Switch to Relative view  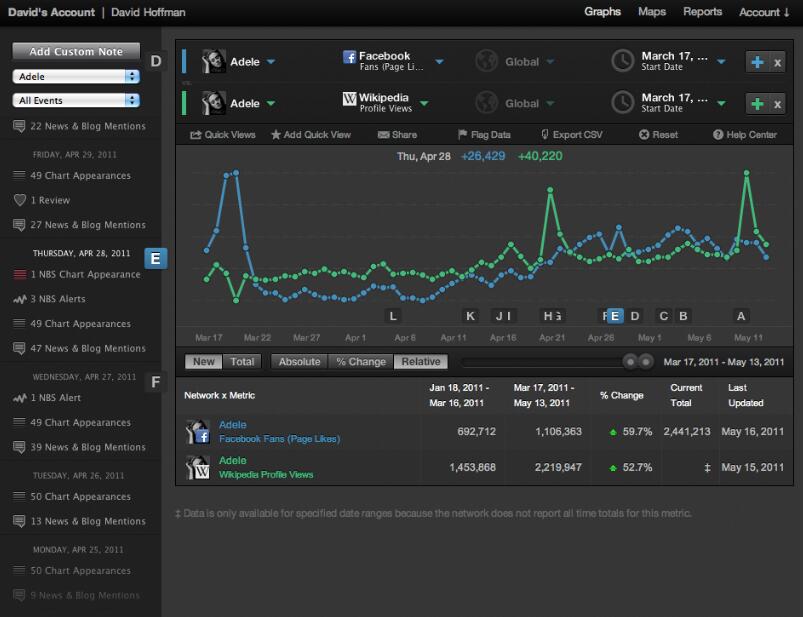pos(421,362)
